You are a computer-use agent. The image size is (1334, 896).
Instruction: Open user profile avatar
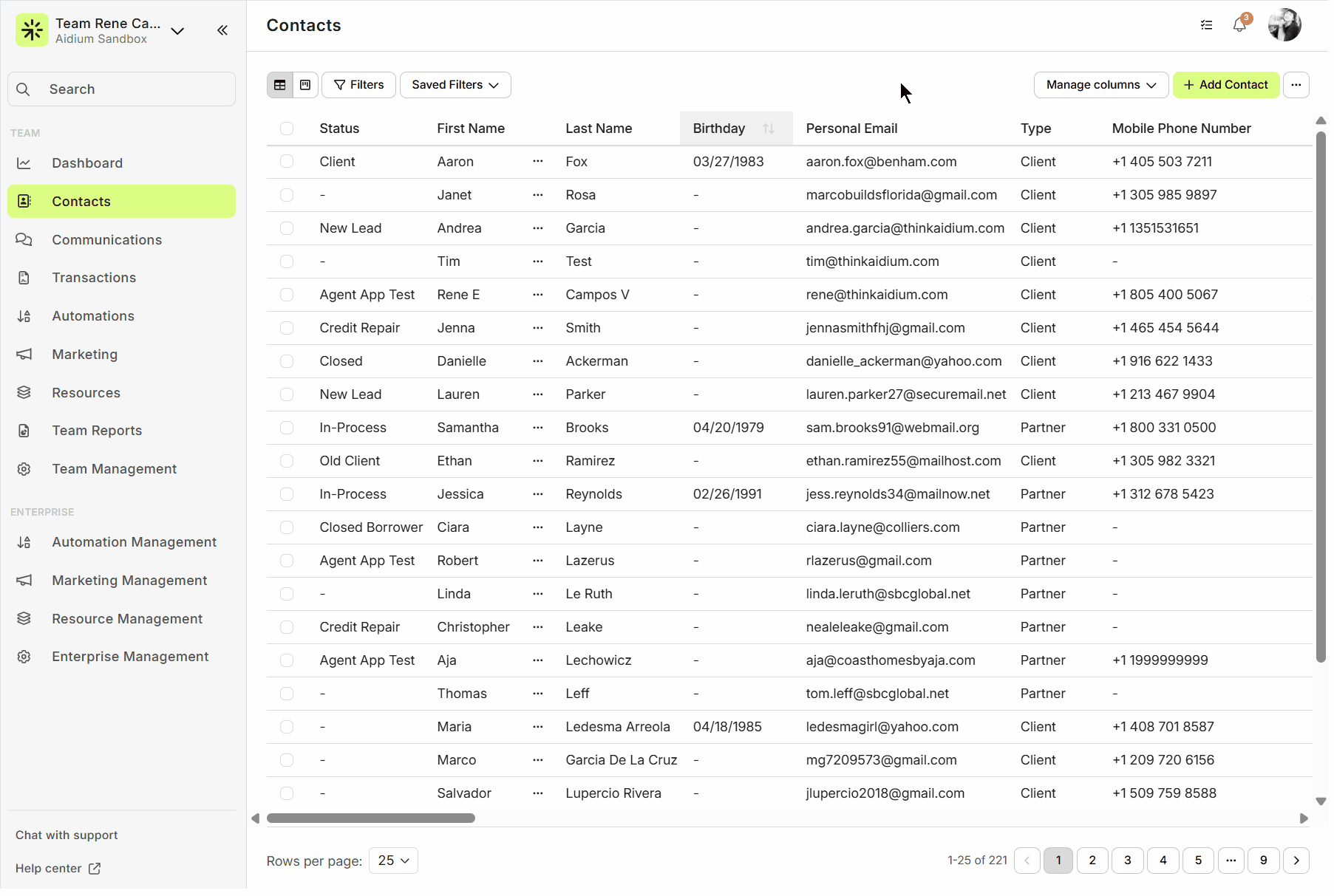1284,25
